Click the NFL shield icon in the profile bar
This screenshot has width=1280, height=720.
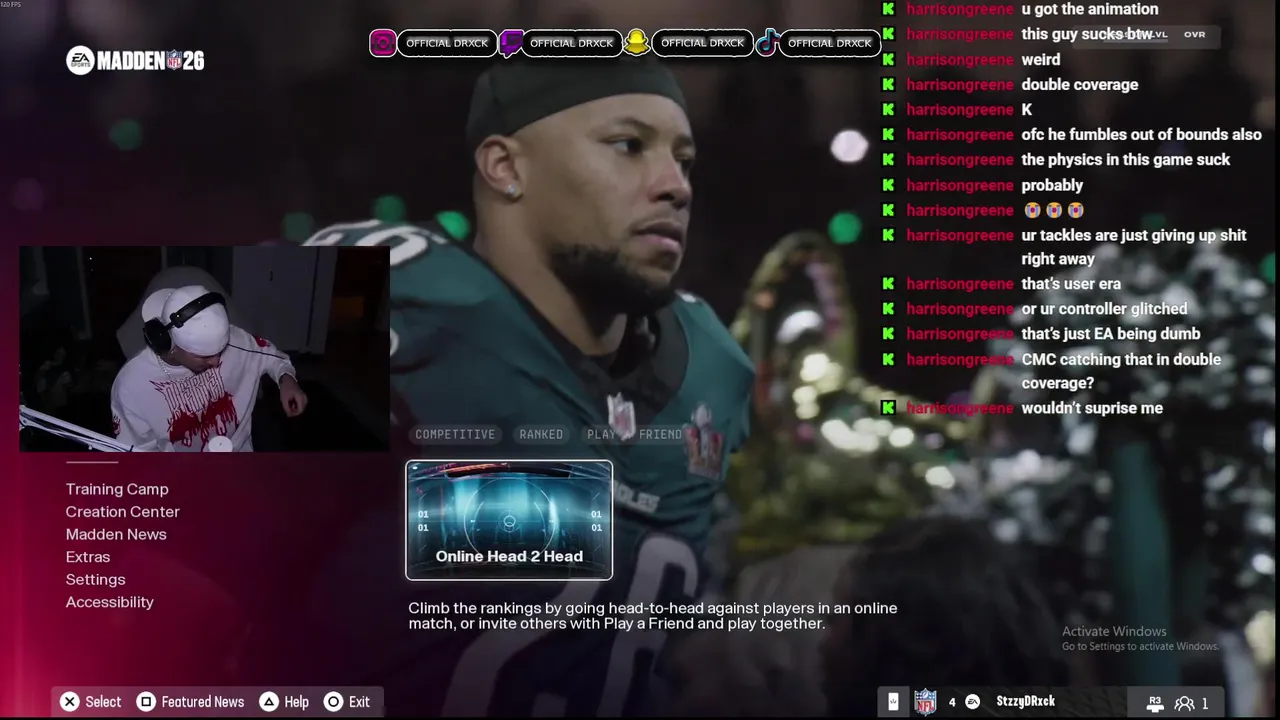[925, 702]
